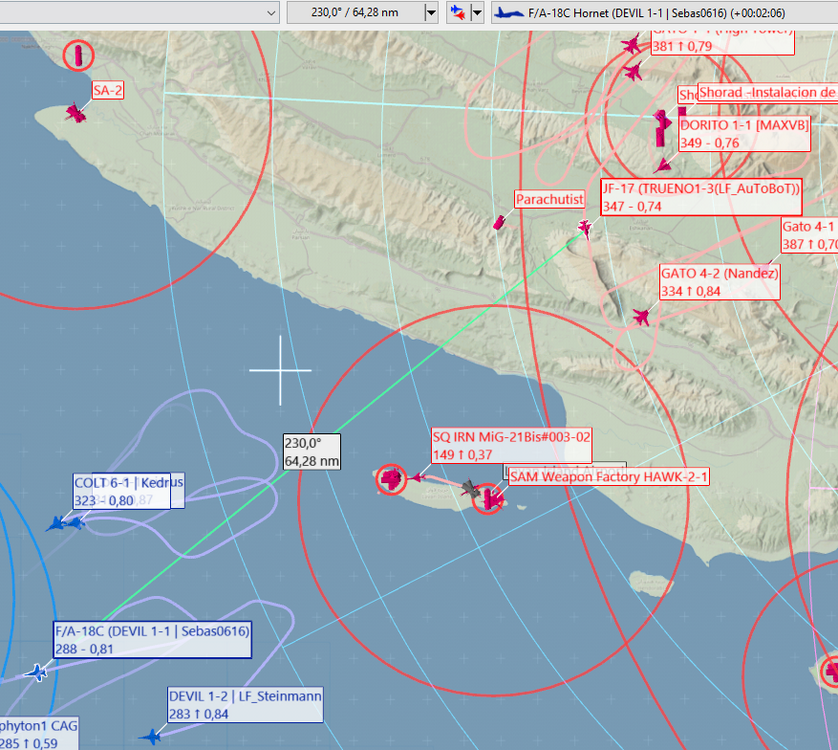Toggle the red-blue aircraft toolbar button
838x750 pixels.
coord(458,12)
